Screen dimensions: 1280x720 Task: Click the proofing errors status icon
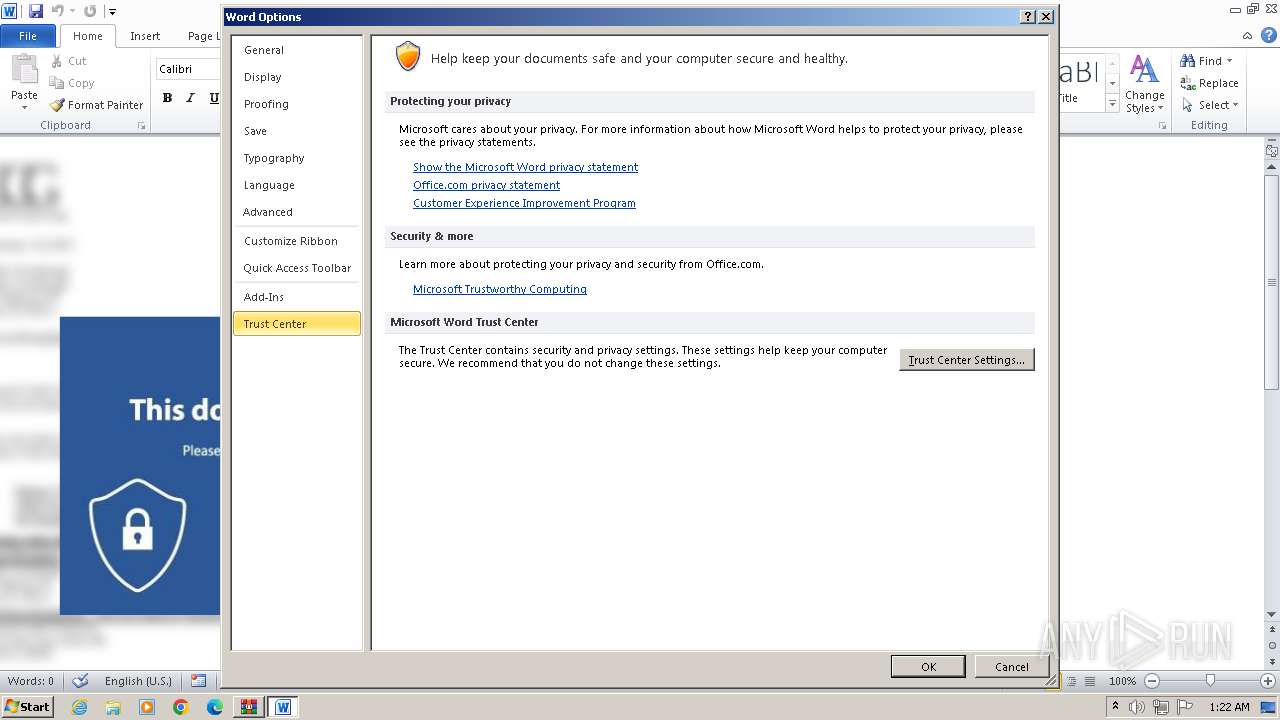pyautogui.click(x=81, y=681)
